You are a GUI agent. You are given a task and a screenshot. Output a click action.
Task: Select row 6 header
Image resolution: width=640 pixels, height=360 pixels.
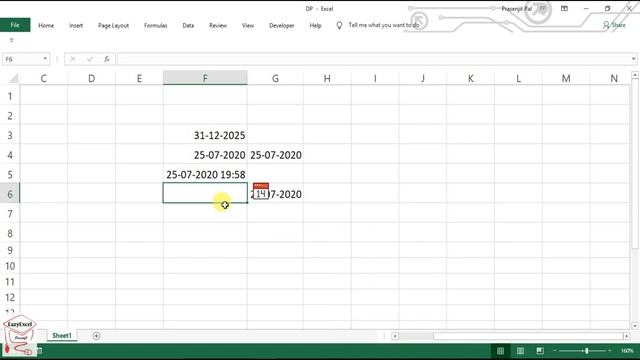point(10,194)
